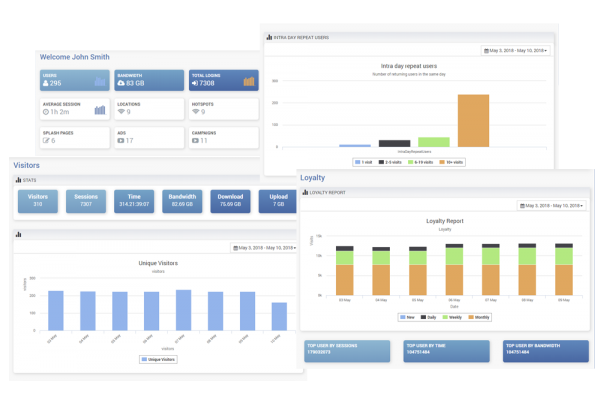Click the Bandwidth cloud download icon

click(121, 83)
